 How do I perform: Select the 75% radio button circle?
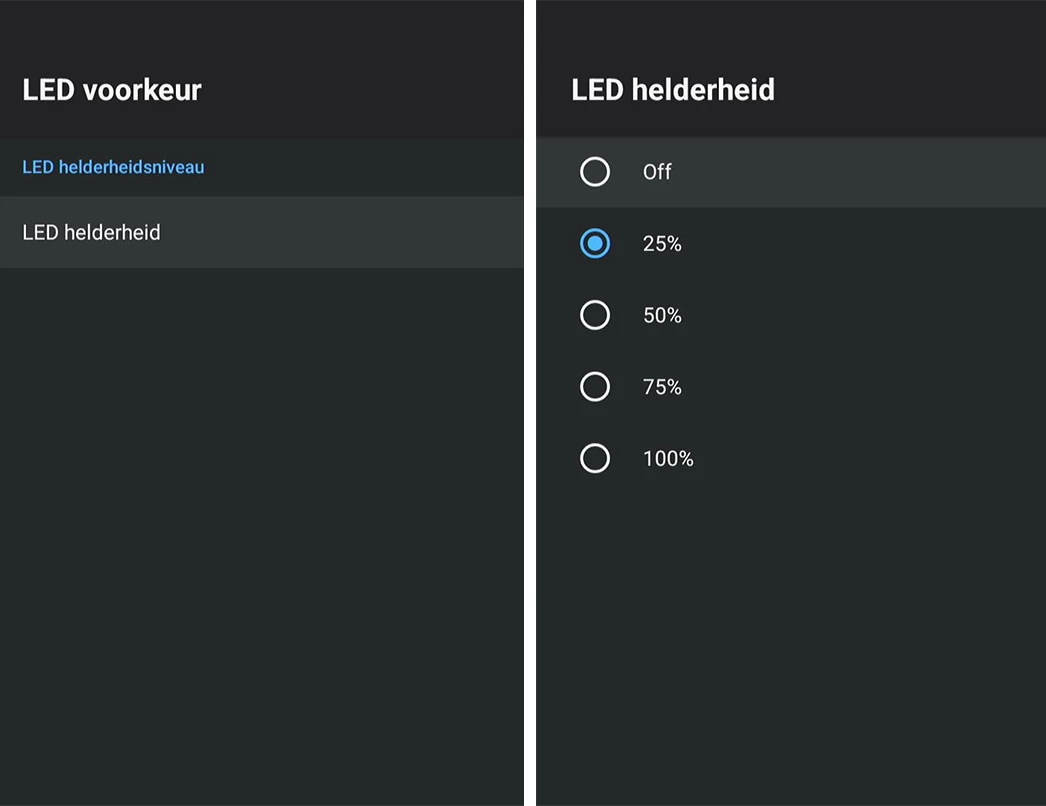(595, 387)
